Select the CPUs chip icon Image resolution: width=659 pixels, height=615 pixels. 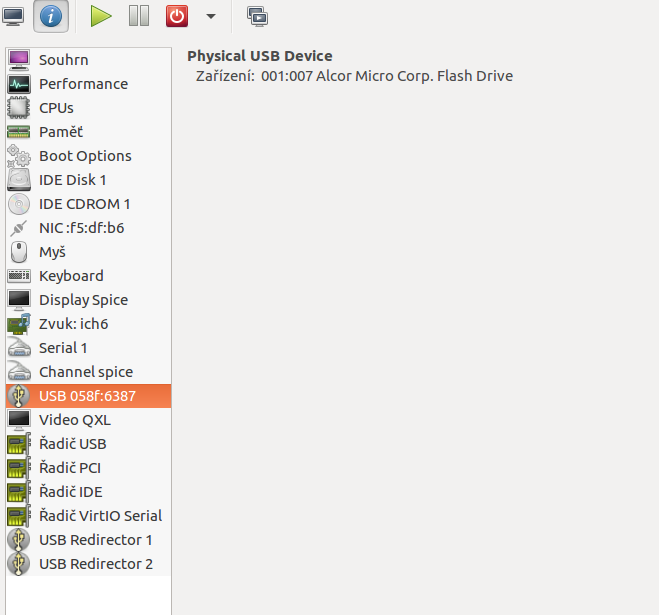[x=18, y=108]
